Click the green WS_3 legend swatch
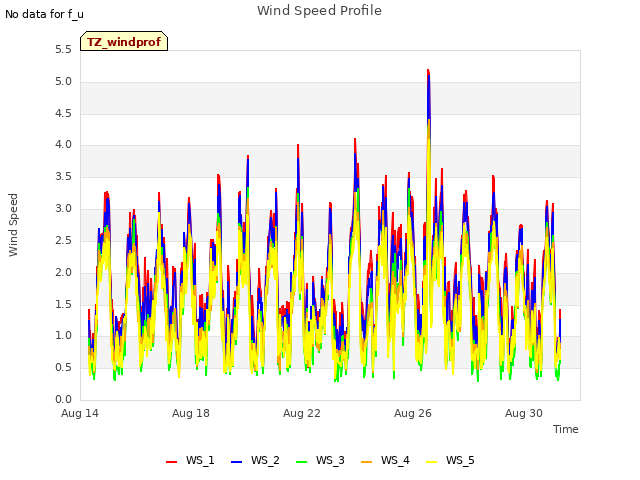Image resolution: width=640 pixels, height=480 pixels. [x=301, y=462]
